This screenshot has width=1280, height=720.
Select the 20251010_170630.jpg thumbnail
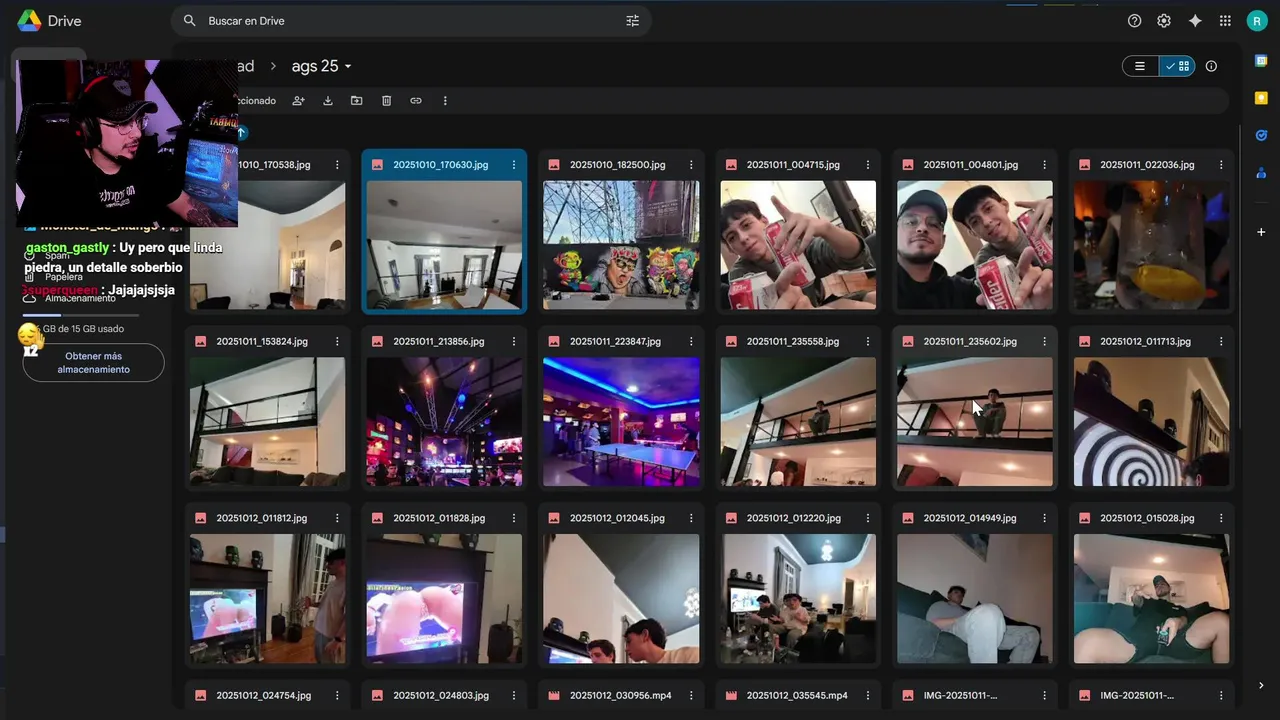pyautogui.click(x=444, y=245)
